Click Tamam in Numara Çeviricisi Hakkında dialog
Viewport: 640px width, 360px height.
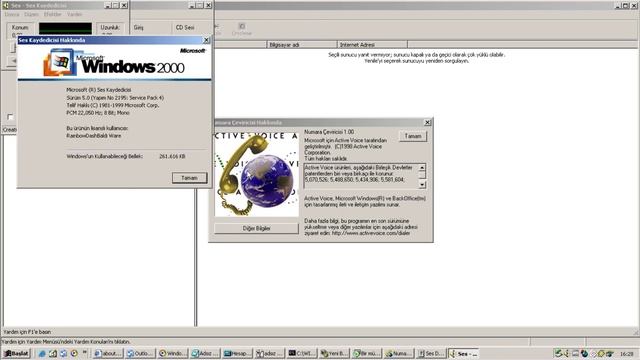[x=413, y=136]
